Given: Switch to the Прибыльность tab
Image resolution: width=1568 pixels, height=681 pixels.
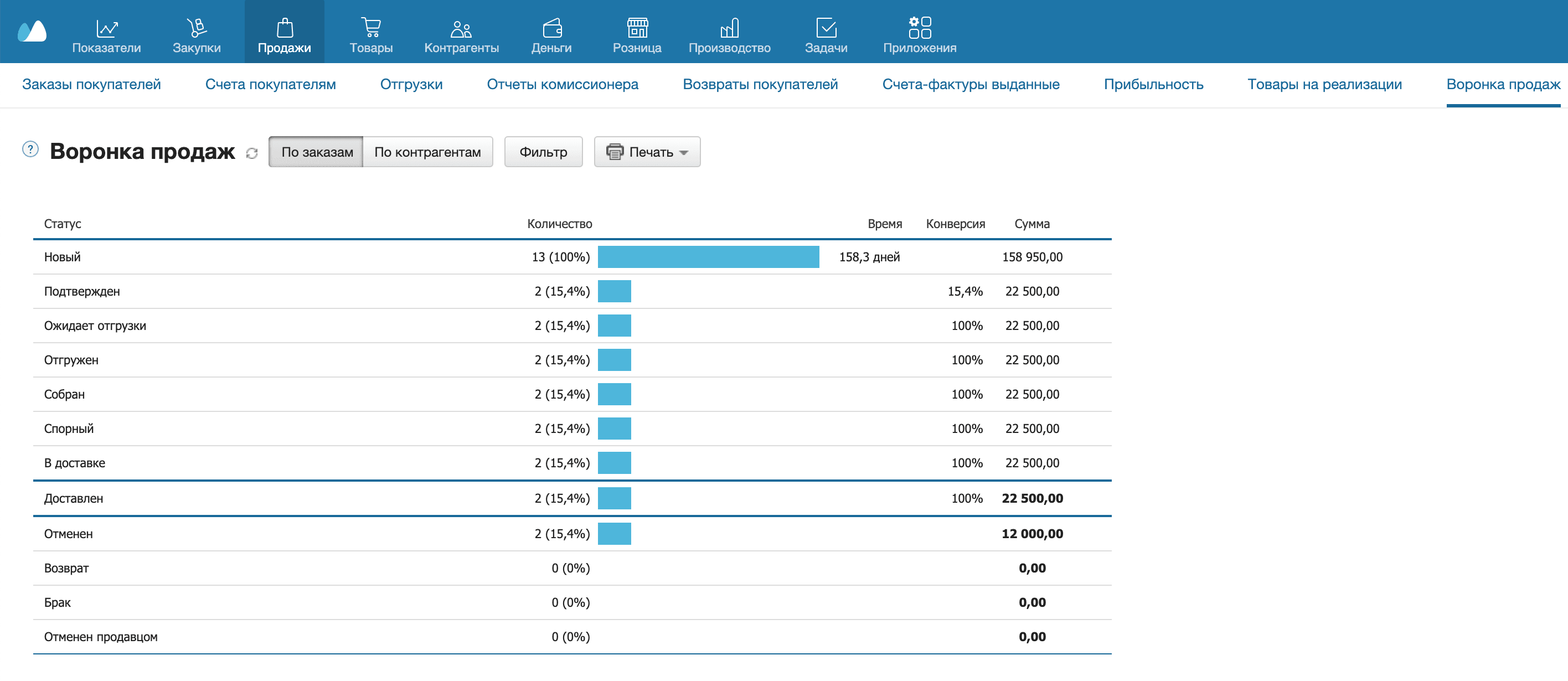Looking at the screenshot, I should tap(1153, 85).
